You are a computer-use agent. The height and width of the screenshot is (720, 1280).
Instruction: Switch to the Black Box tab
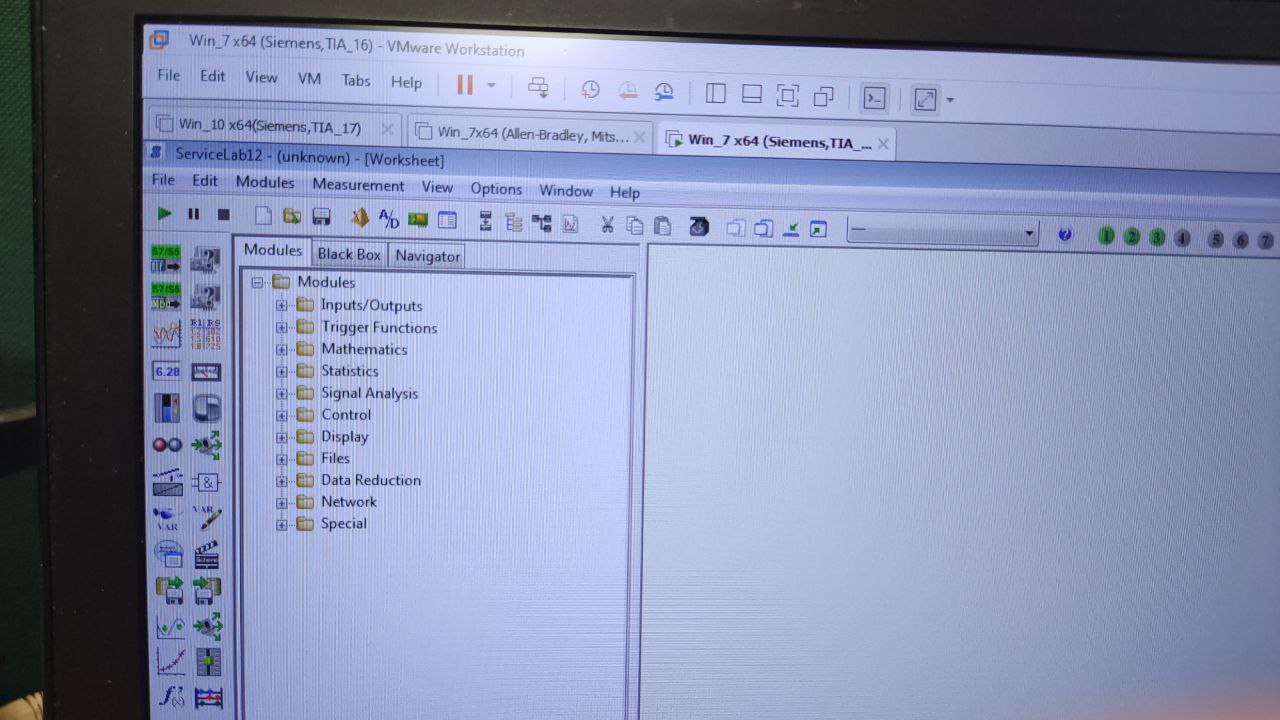[x=349, y=254]
